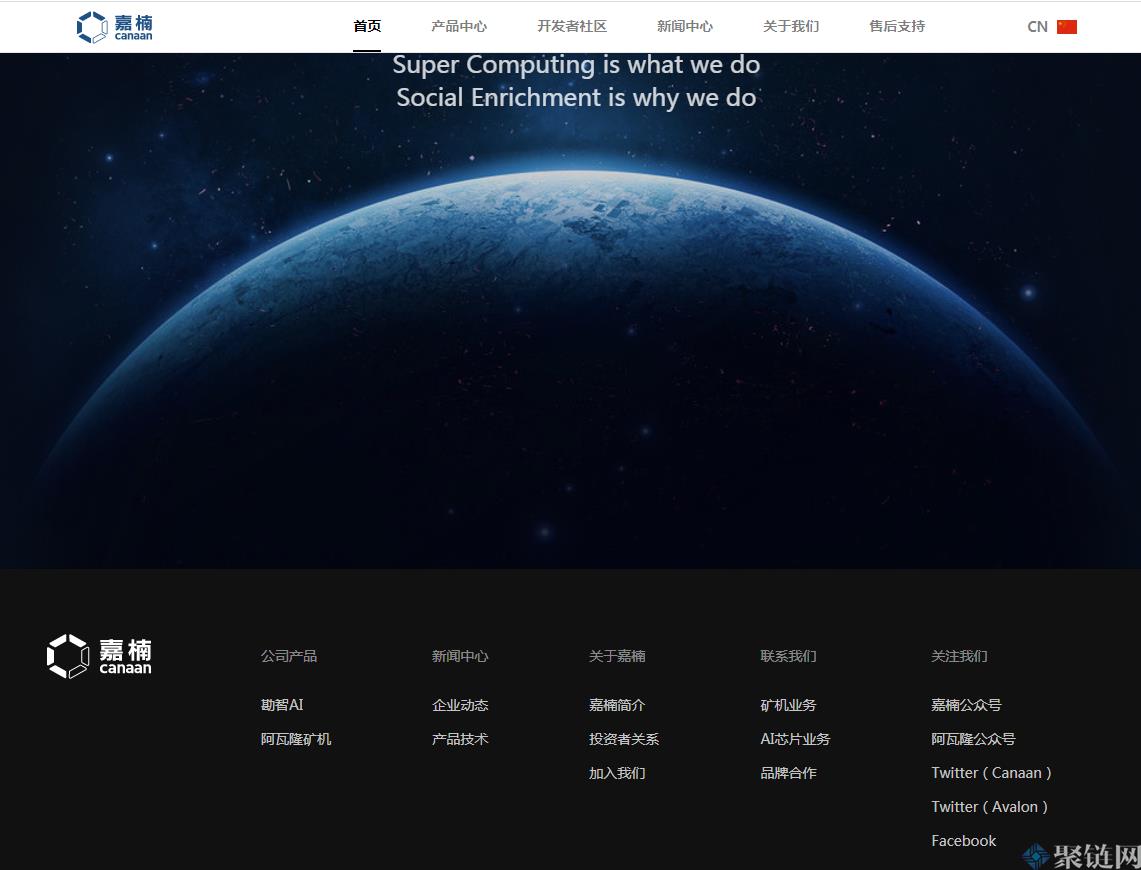Open the AI芯片业务 contact link
Image resolution: width=1141 pixels, height=870 pixels.
point(795,739)
